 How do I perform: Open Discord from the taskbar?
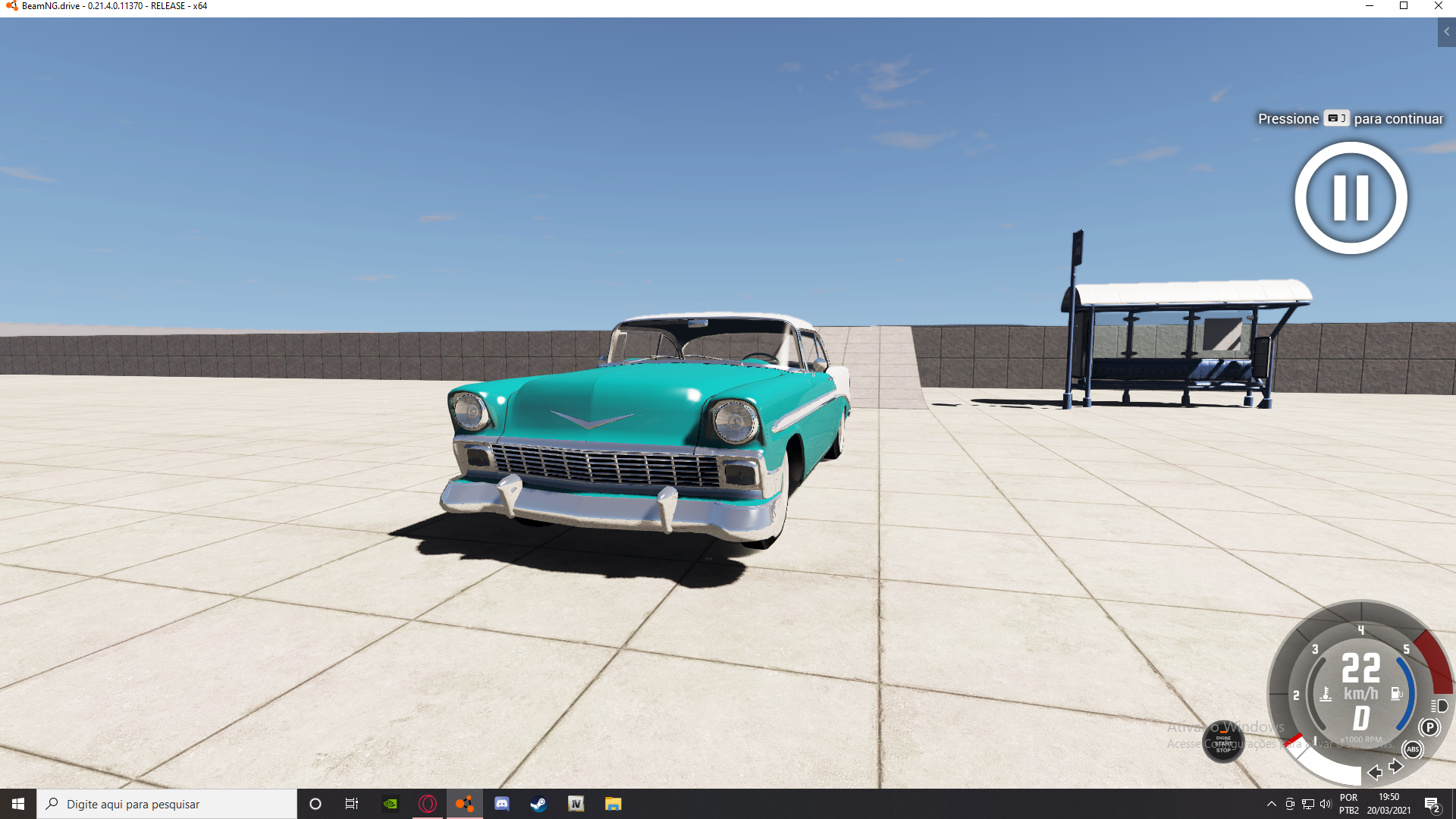pos(501,804)
